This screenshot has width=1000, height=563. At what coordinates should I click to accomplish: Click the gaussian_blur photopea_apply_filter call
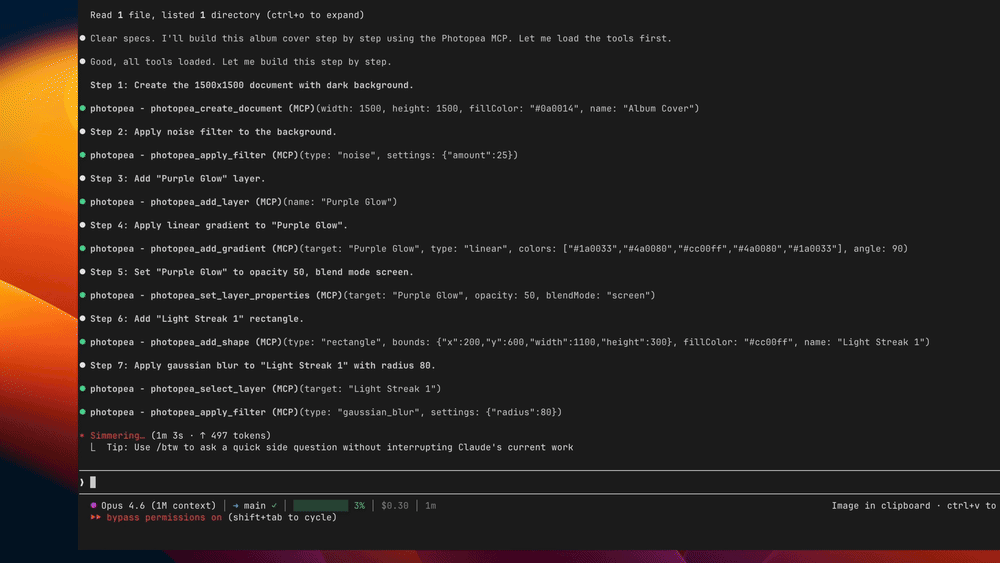point(326,413)
